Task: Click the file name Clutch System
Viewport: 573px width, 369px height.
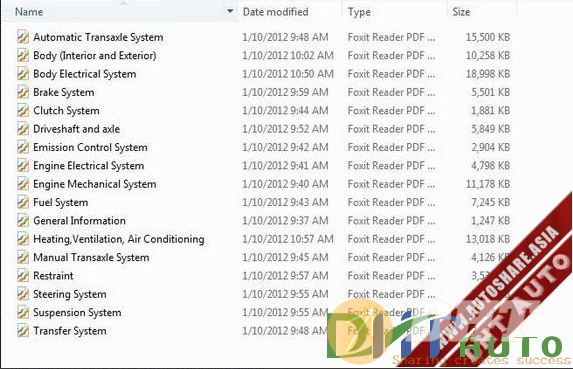Action: [x=66, y=111]
